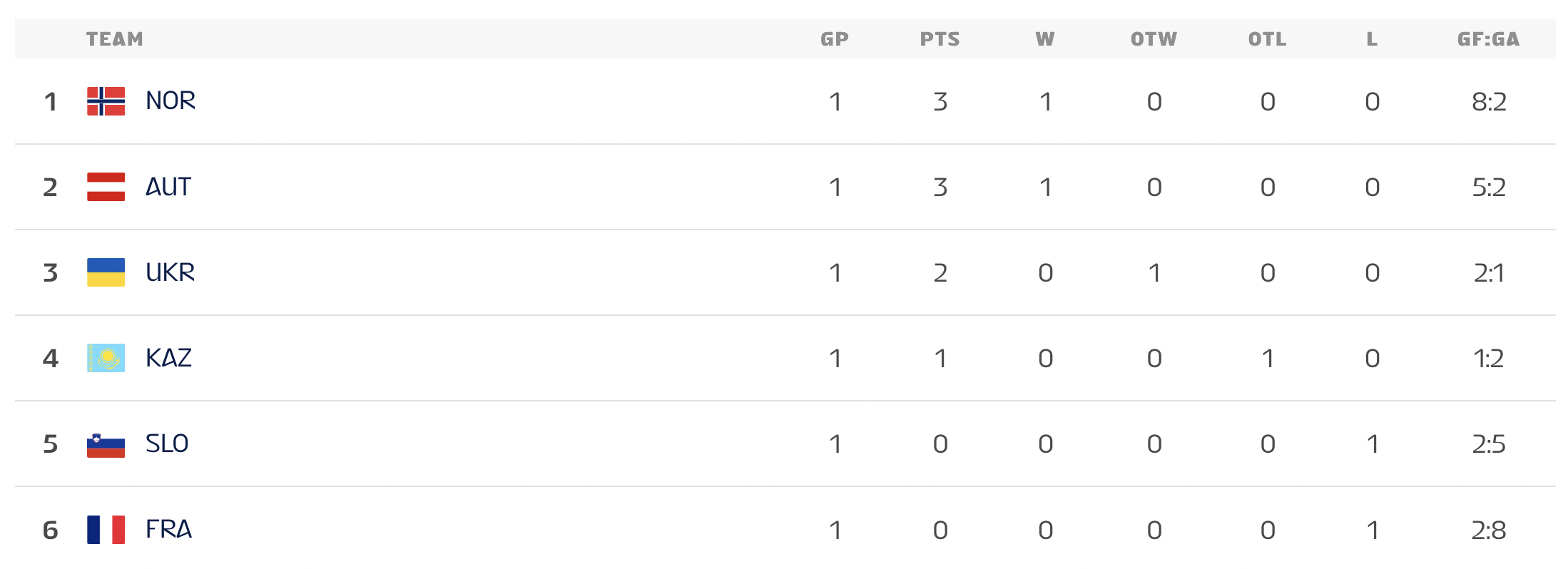
Task: Open the SLO team page
Action: coord(167,444)
